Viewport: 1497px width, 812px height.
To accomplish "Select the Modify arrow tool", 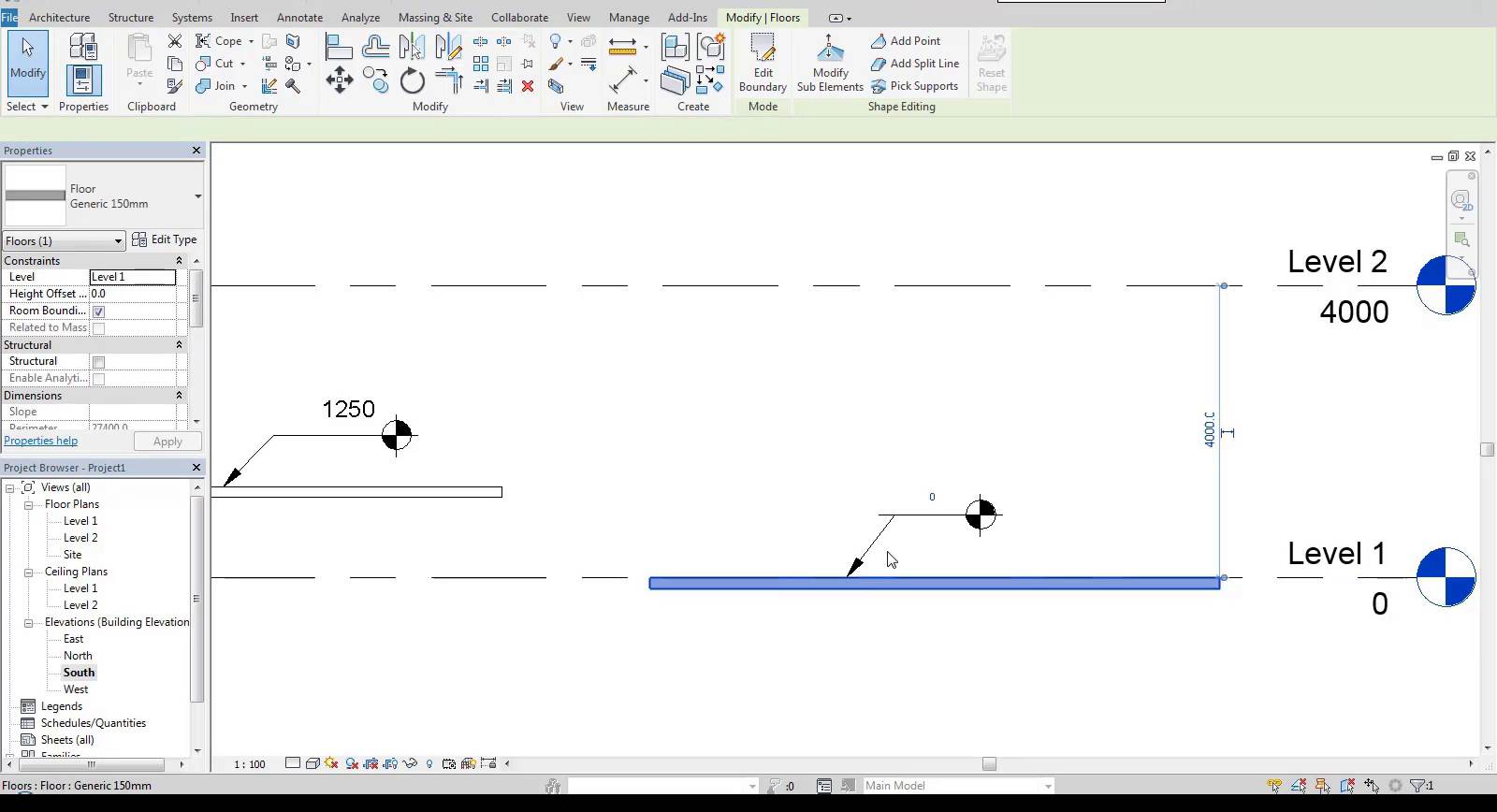I will click(27, 62).
